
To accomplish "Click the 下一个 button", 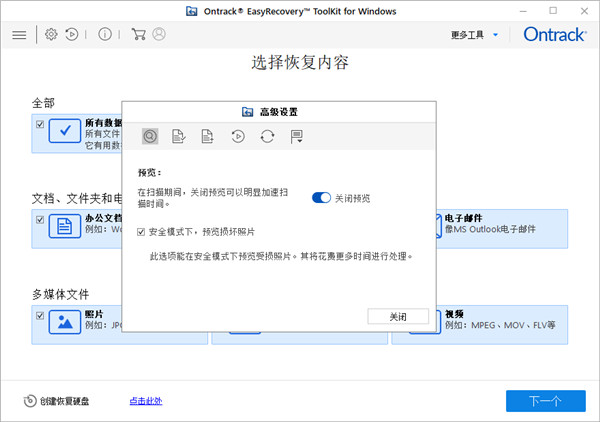I will tap(546, 401).
